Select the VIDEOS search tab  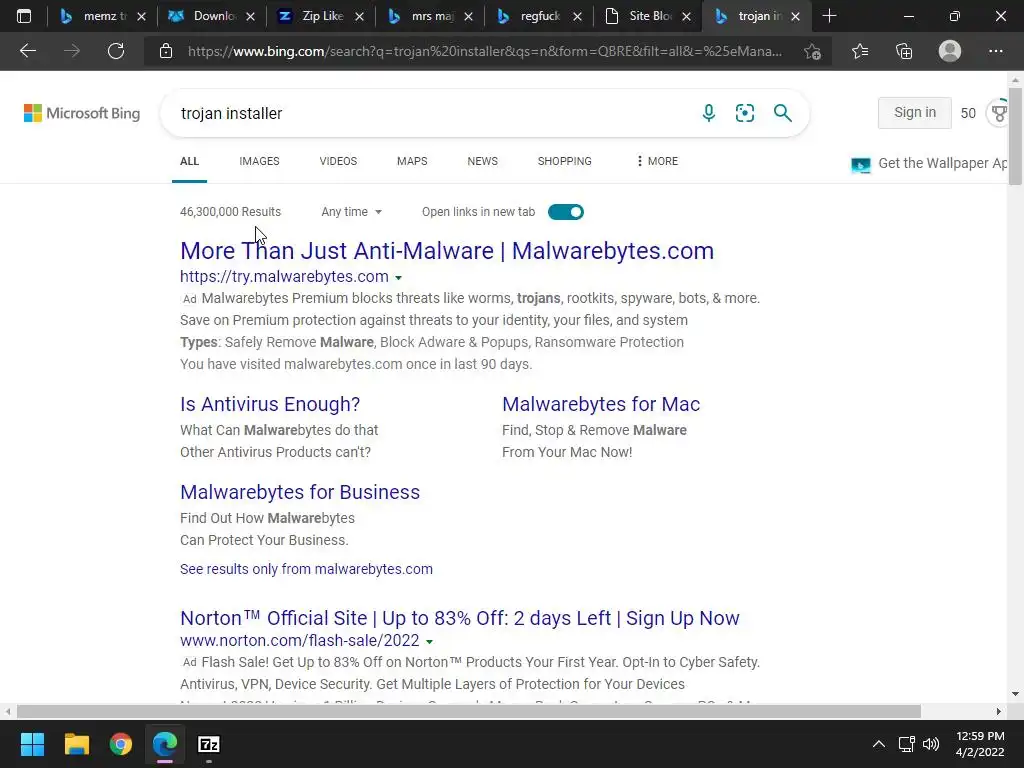point(338,161)
